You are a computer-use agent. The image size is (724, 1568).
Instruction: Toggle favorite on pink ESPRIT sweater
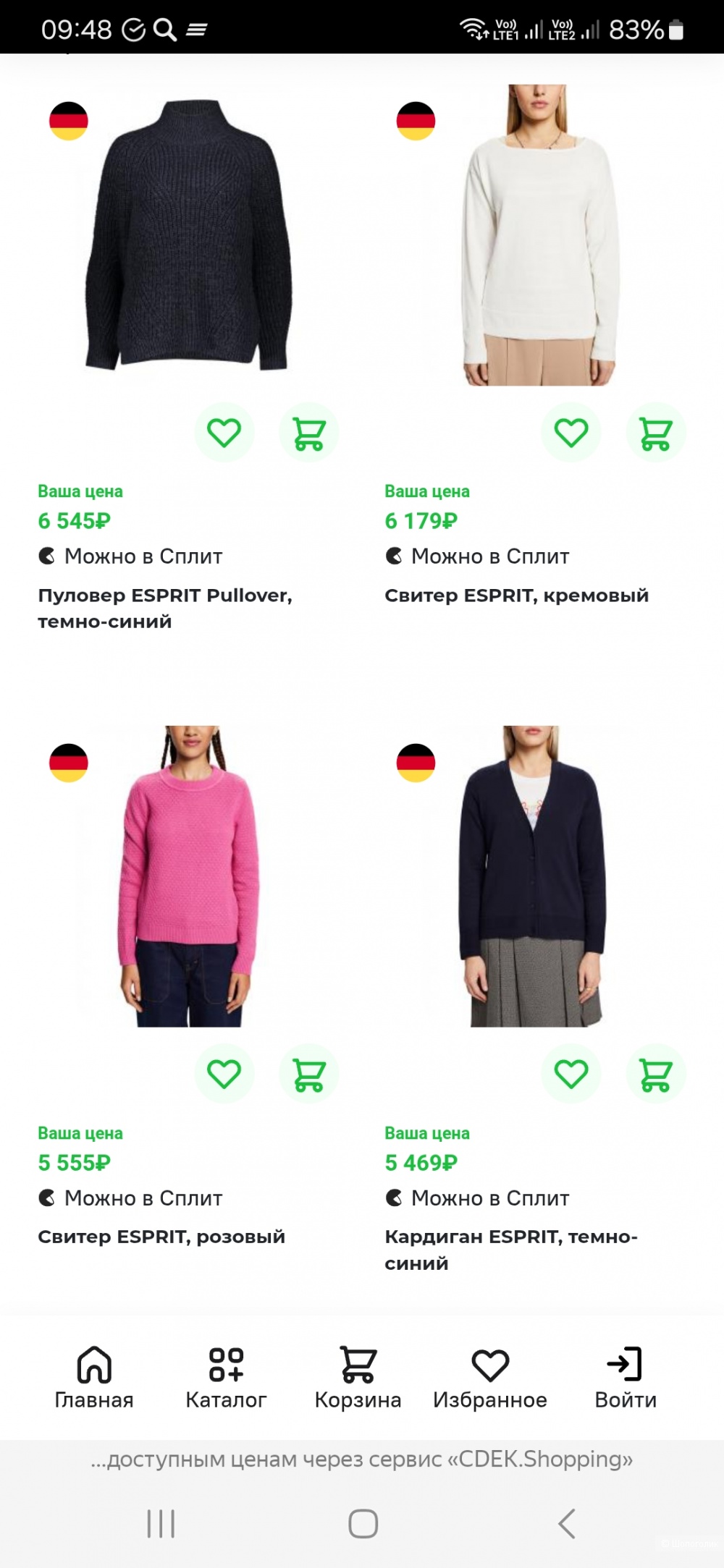[224, 1074]
